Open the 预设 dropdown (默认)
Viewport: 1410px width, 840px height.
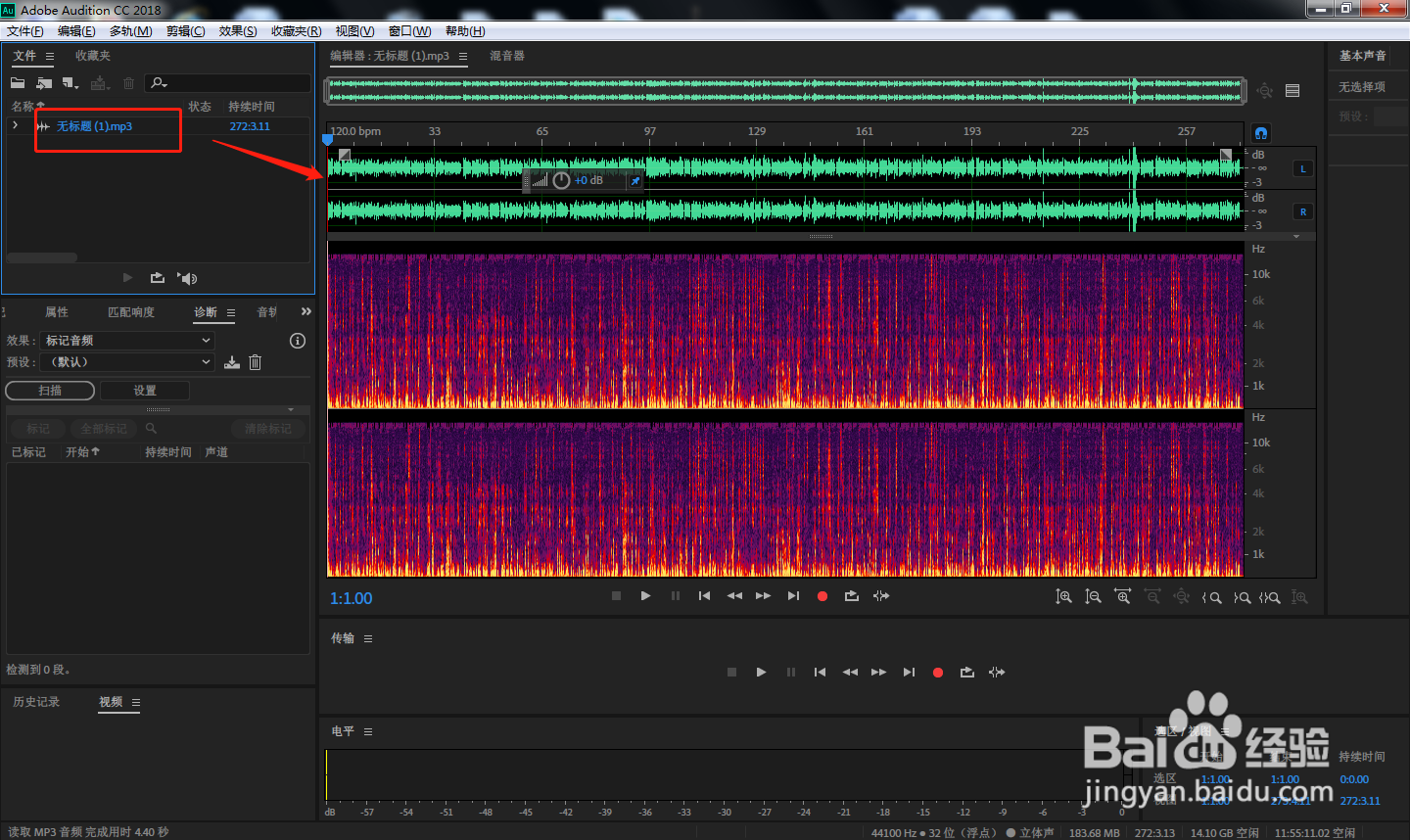point(127,362)
